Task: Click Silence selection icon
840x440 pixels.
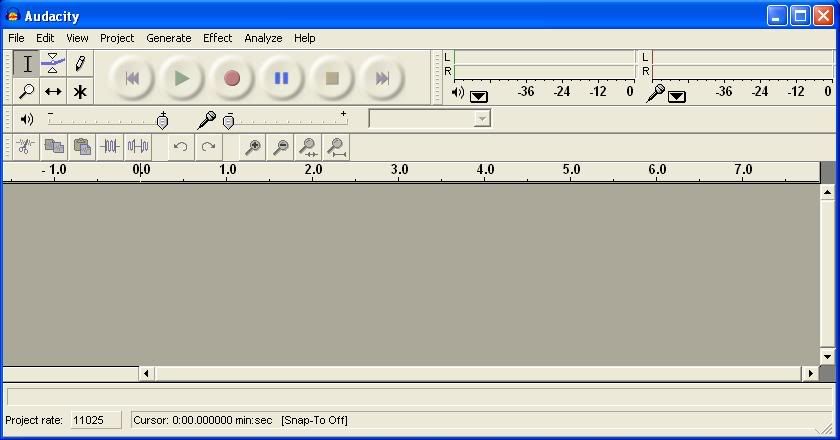Action: pyautogui.click(x=138, y=146)
